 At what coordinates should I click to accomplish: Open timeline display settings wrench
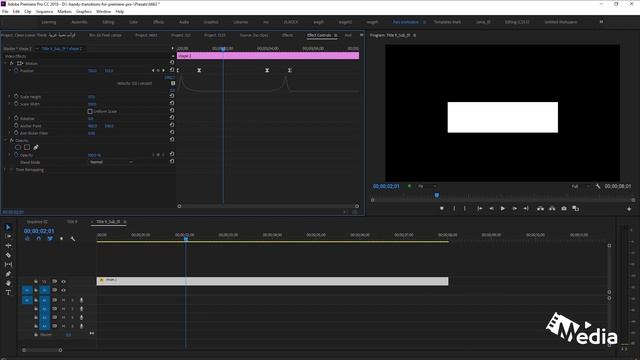pos(73,239)
